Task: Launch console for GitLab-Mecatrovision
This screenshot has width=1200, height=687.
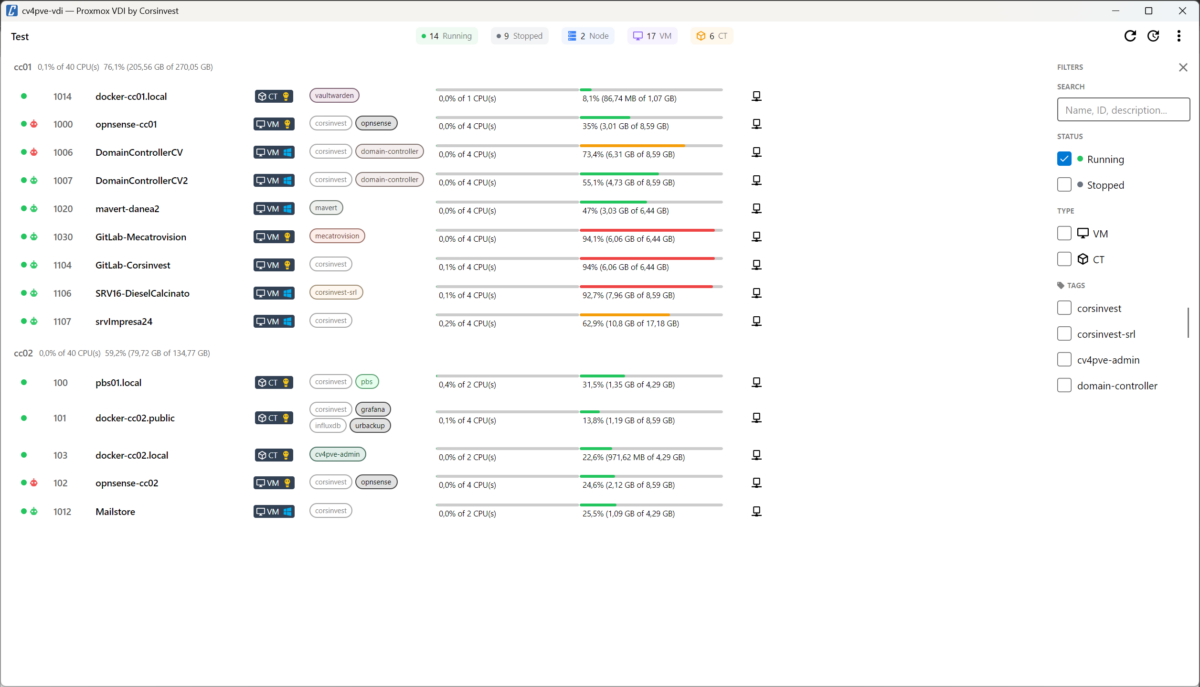Action: (757, 237)
